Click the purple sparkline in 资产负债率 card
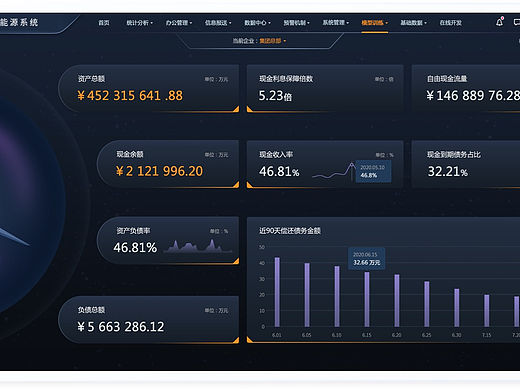520x390 pixels. click(x=198, y=246)
